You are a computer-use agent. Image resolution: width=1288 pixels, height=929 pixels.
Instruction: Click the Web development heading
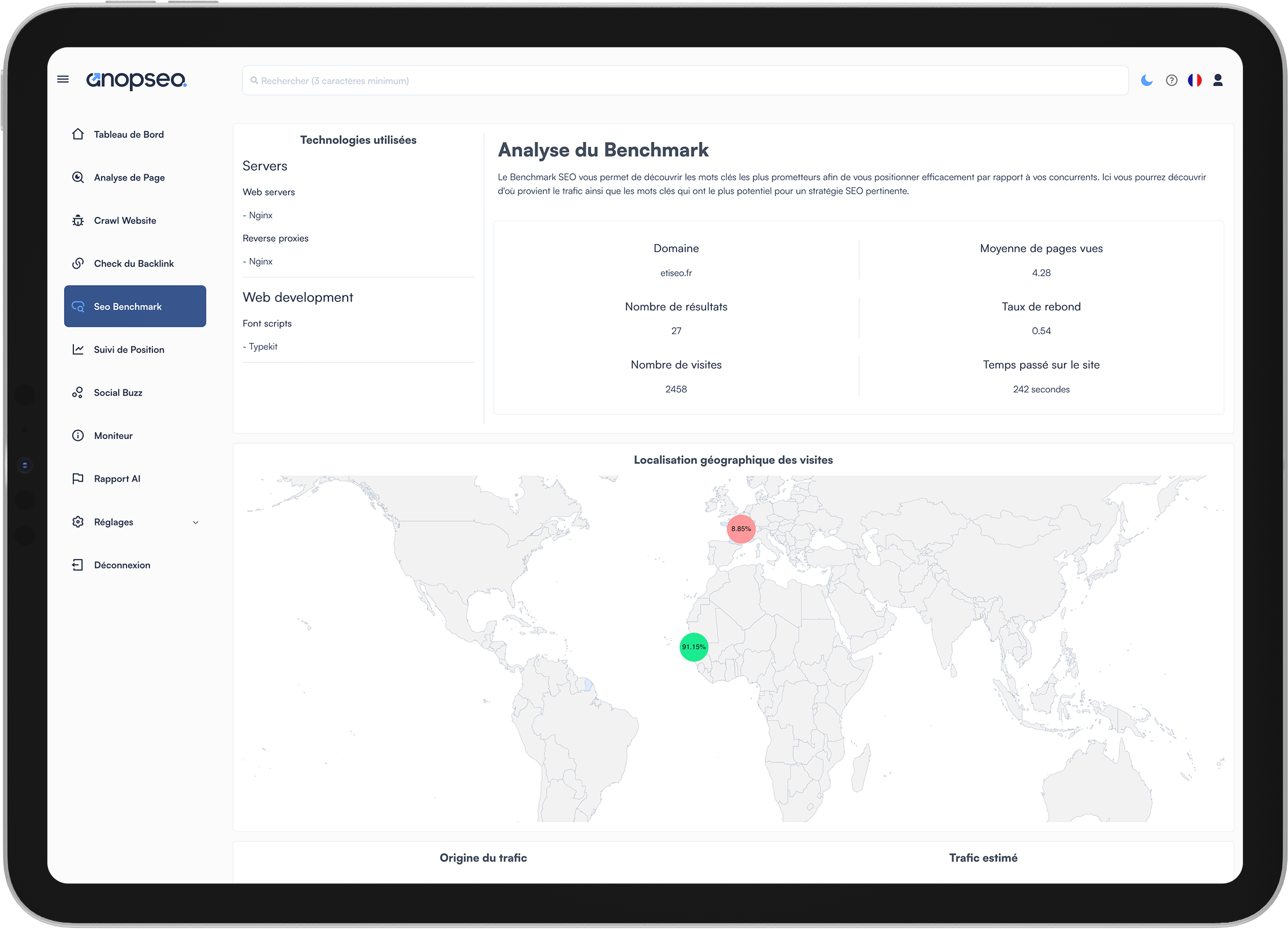point(298,297)
